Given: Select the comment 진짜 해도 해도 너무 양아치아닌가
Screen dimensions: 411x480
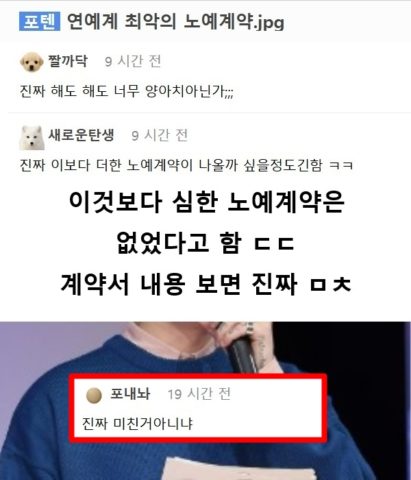Looking at the screenshot, I should 126,91.
